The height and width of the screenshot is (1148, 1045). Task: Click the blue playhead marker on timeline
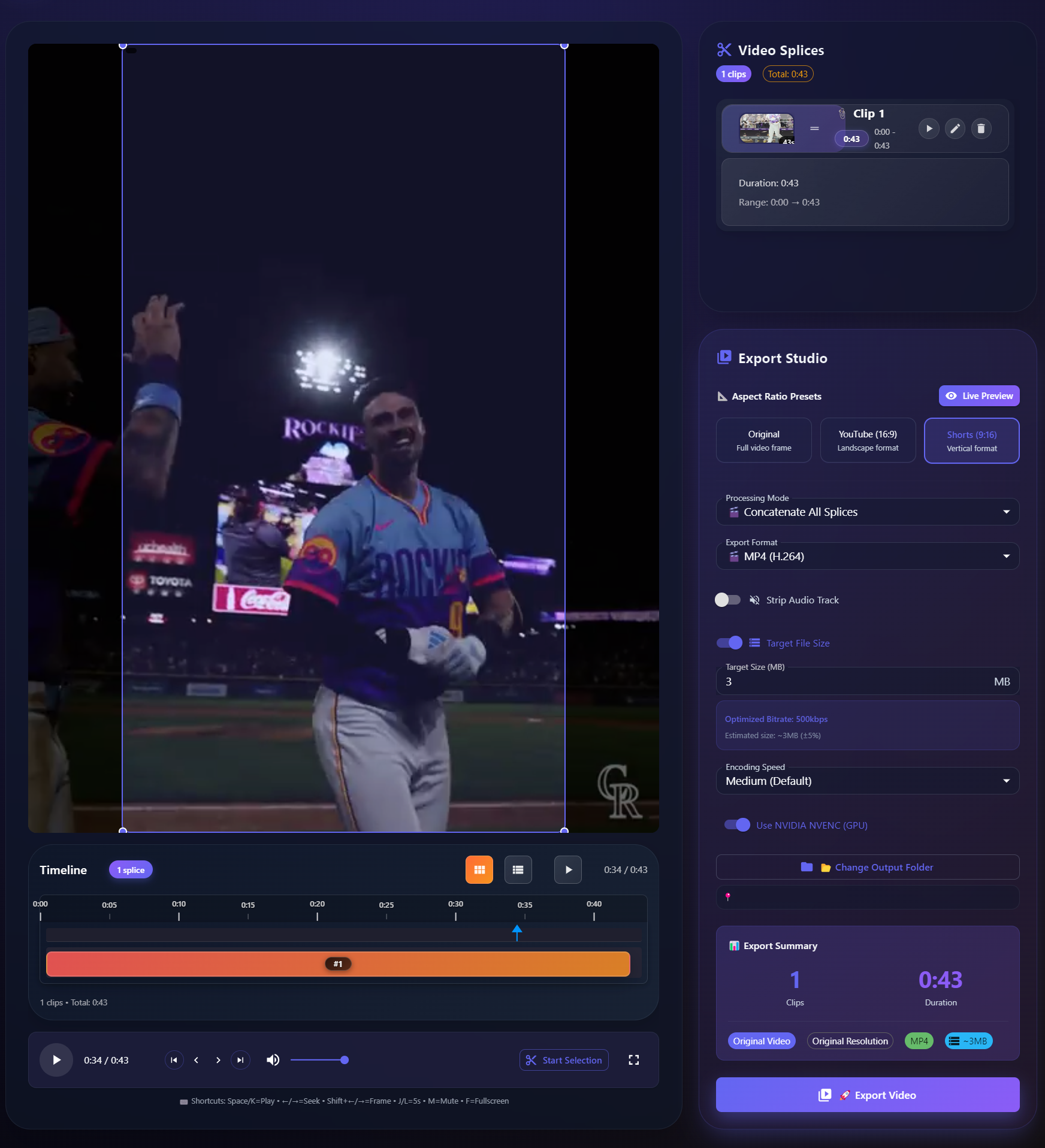point(517,932)
